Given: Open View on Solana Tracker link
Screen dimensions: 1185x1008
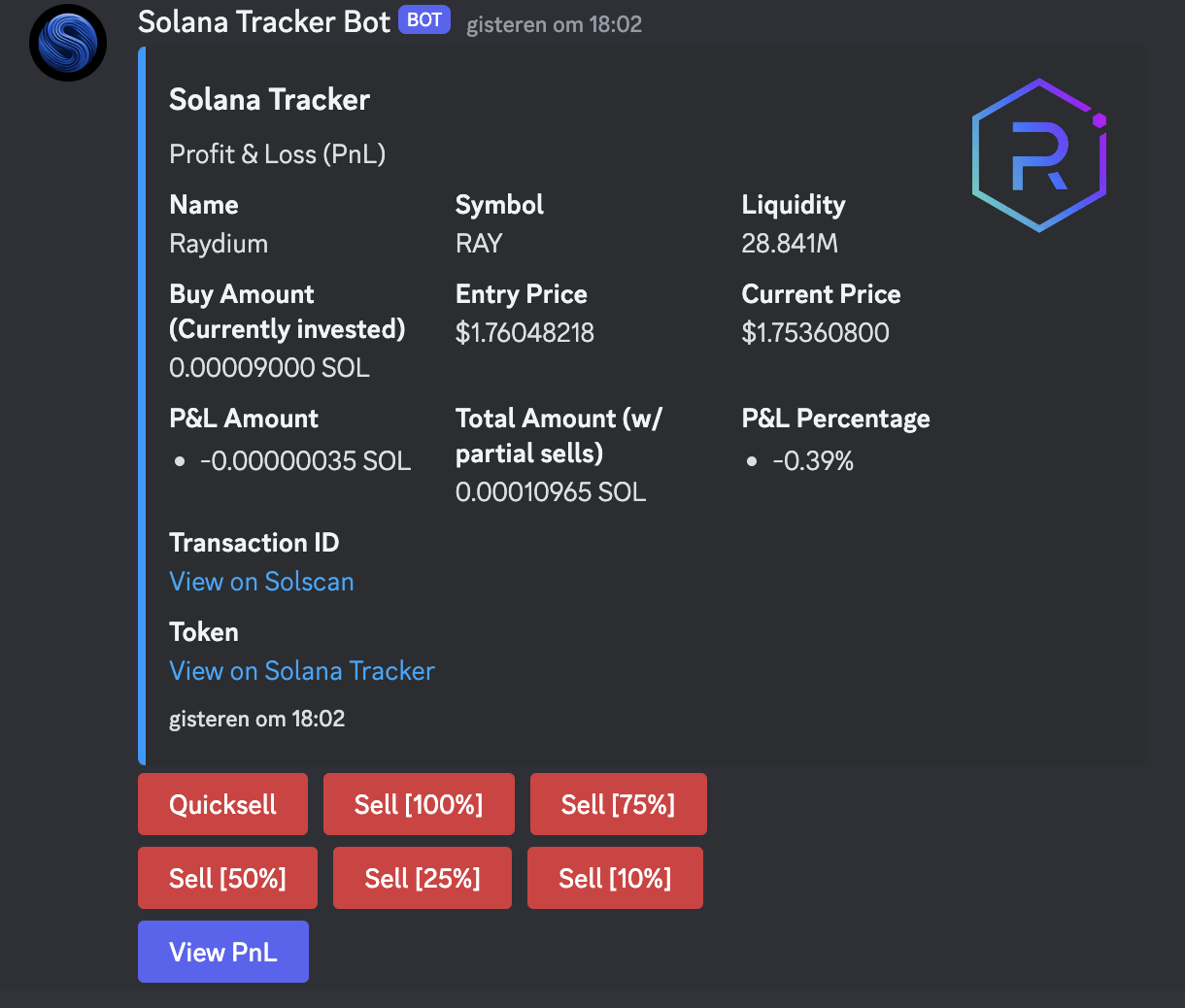Looking at the screenshot, I should 302,671.
